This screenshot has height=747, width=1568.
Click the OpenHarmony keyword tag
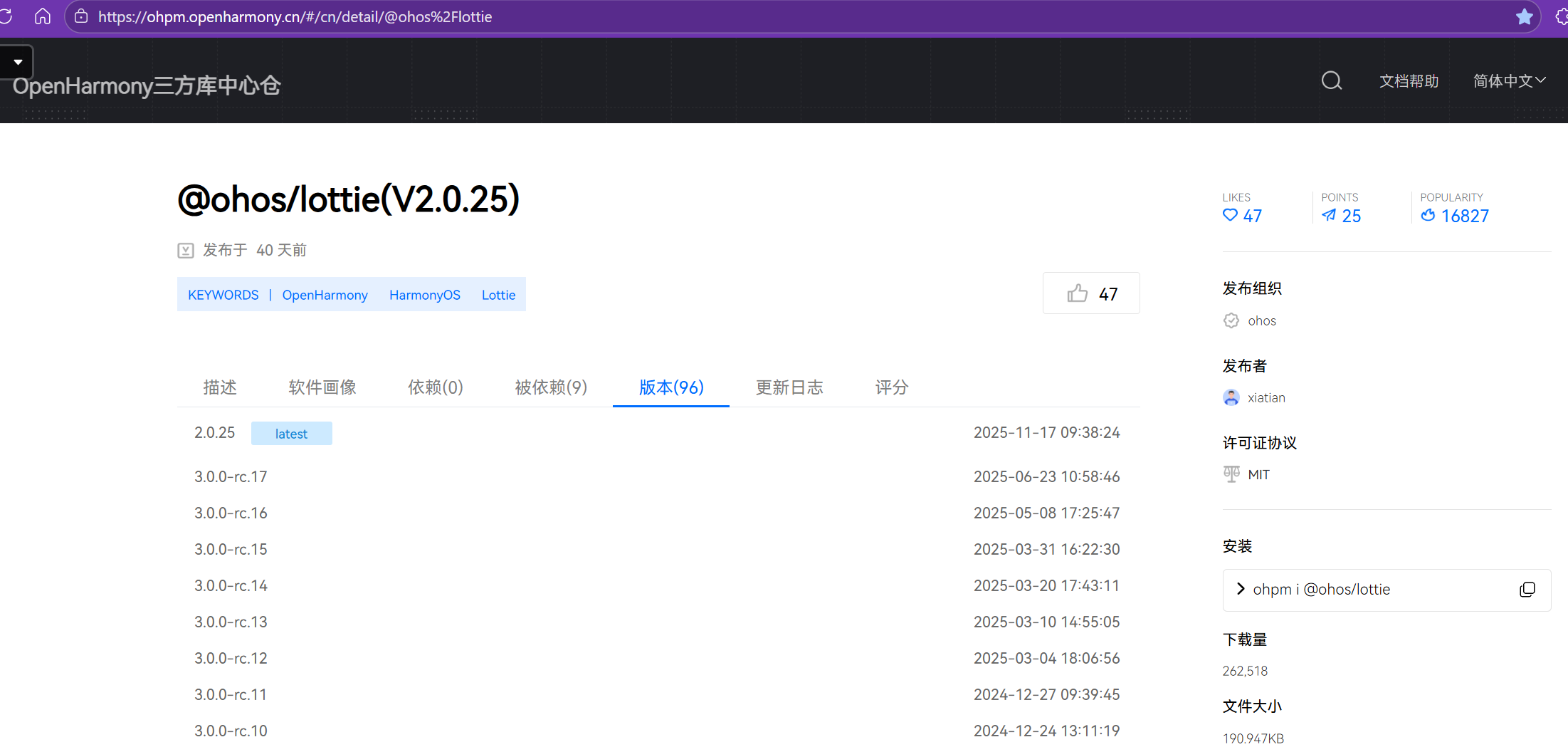pos(325,295)
